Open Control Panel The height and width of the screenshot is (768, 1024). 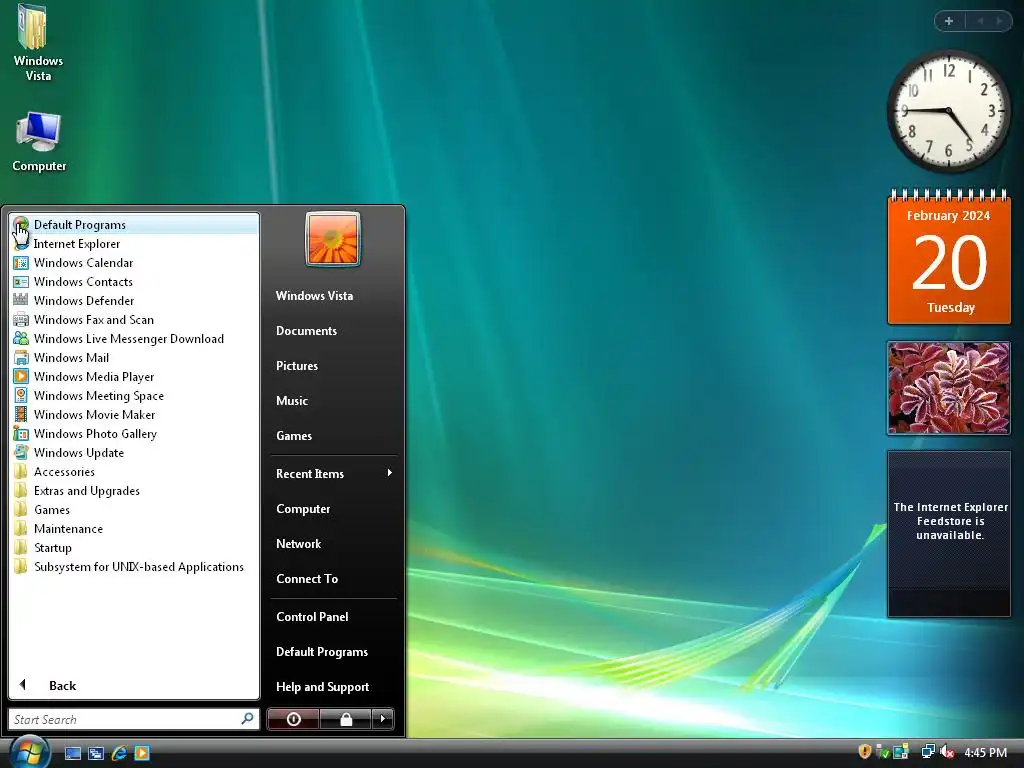coord(312,616)
